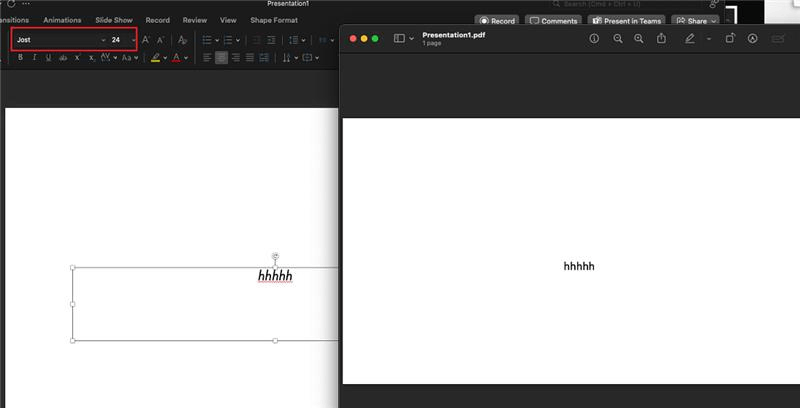Click Present in Teams button
This screenshot has width=800, height=408.
coord(626,21)
